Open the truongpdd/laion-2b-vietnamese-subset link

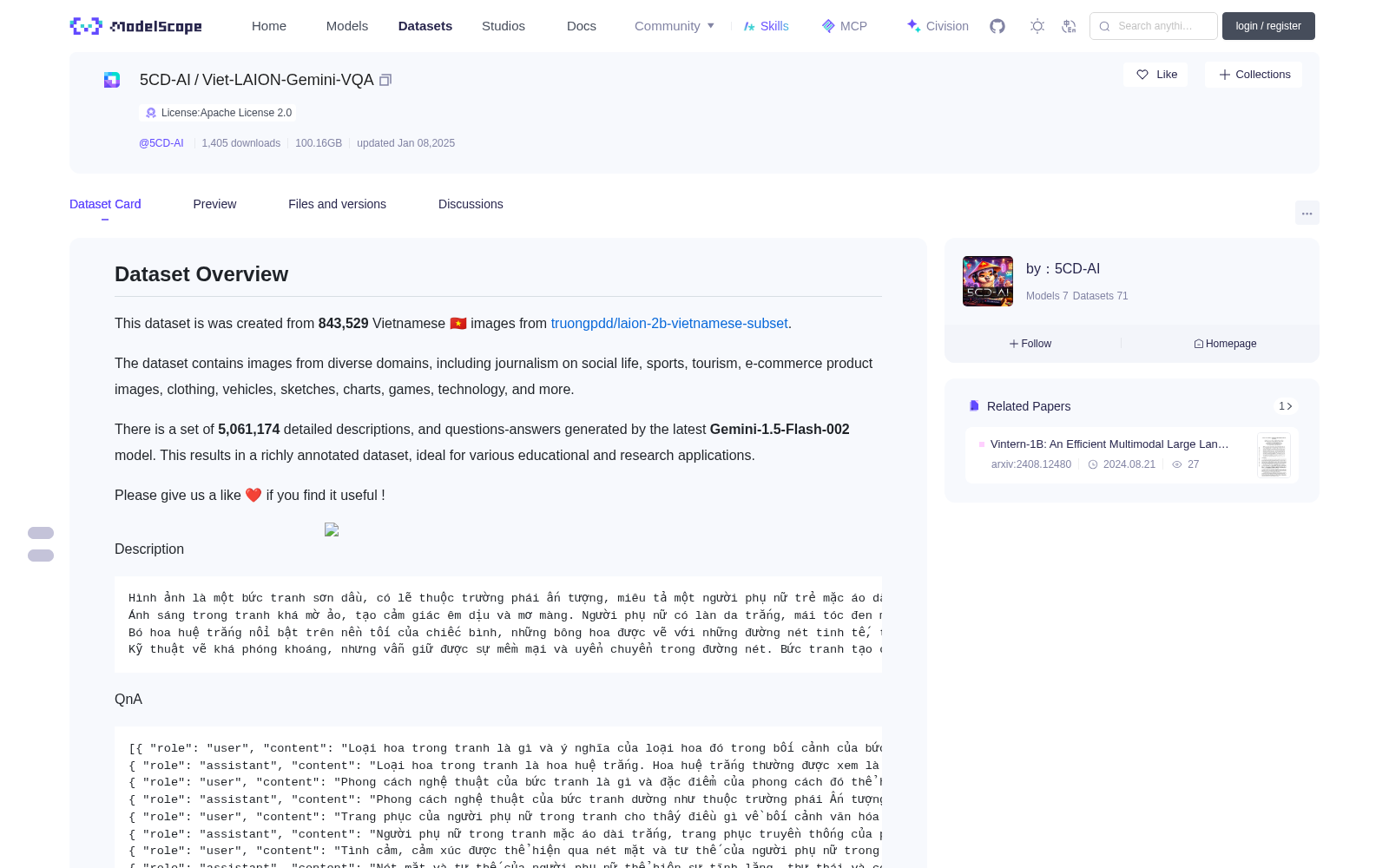[x=669, y=323]
